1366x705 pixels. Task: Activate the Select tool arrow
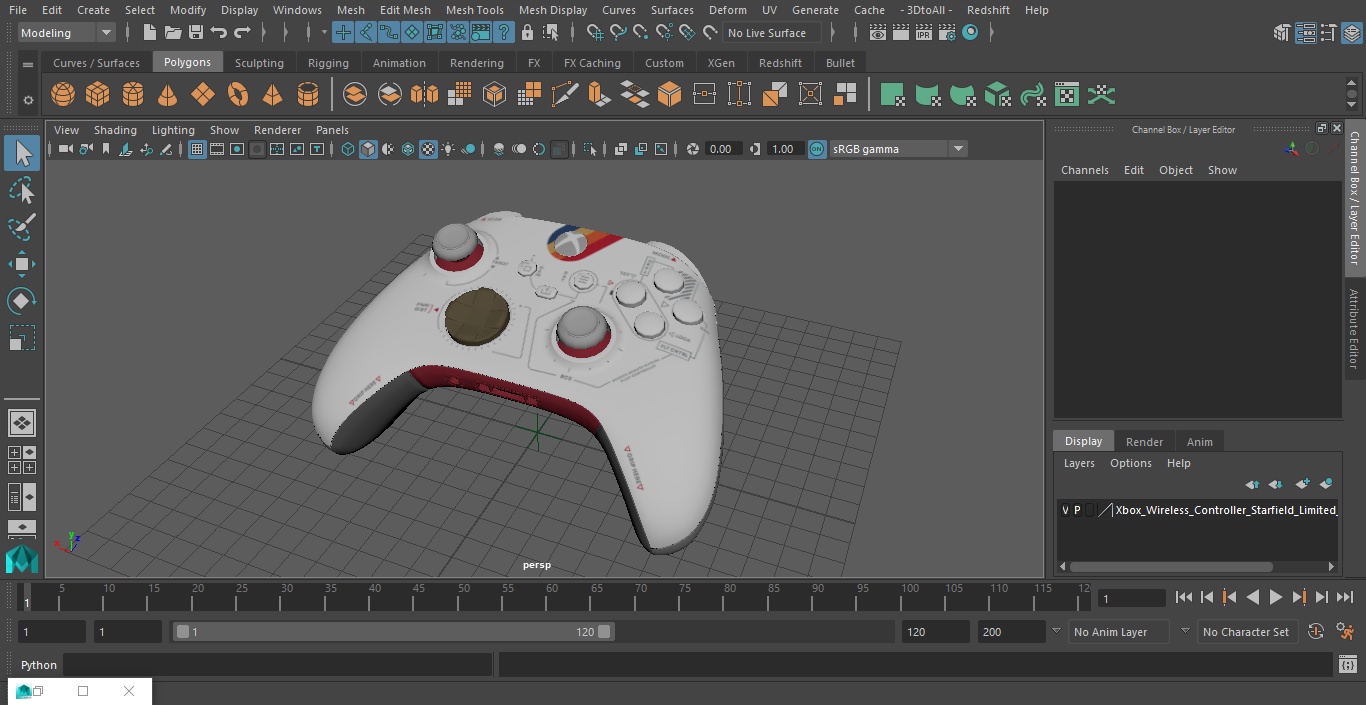coord(22,153)
